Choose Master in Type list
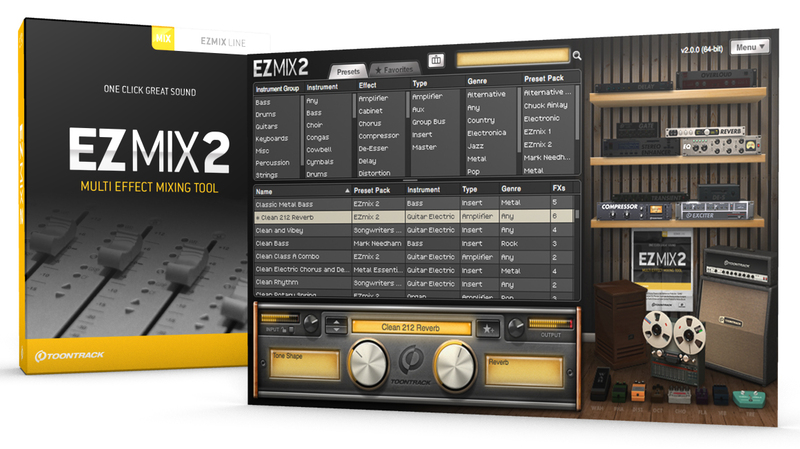The height and width of the screenshot is (449, 800). tap(424, 147)
